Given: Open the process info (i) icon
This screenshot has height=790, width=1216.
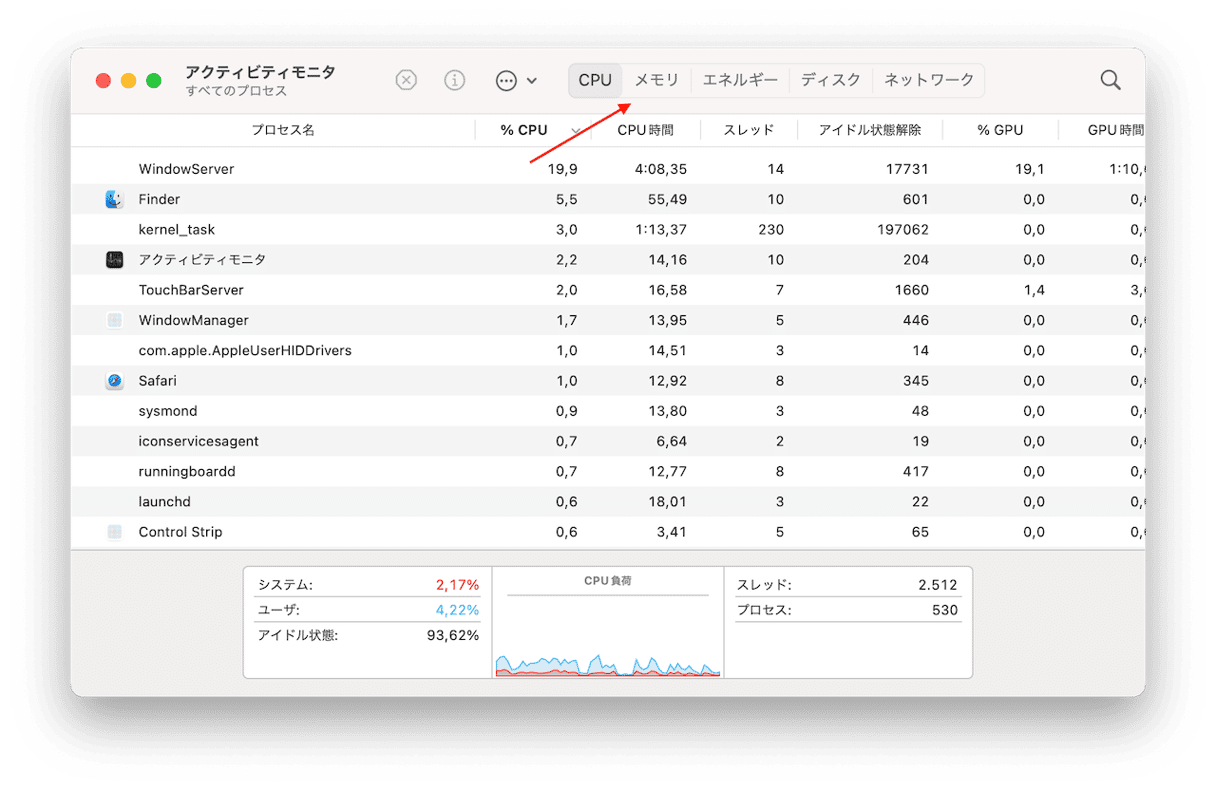Looking at the screenshot, I should click(x=455, y=80).
